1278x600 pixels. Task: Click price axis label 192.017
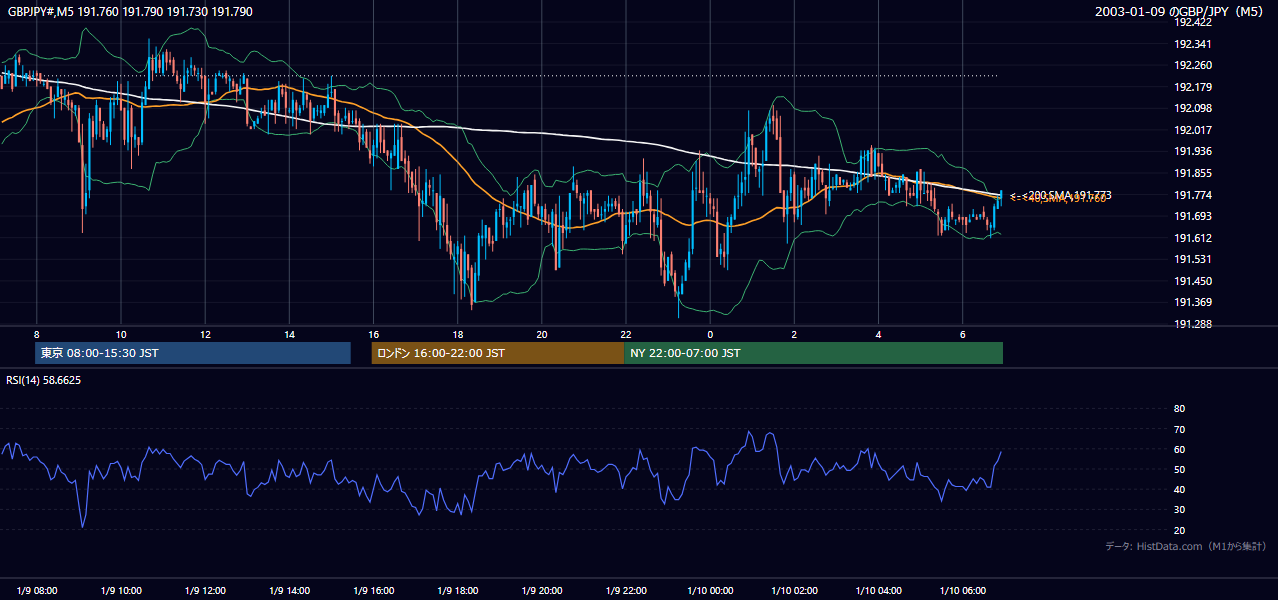pos(1192,130)
